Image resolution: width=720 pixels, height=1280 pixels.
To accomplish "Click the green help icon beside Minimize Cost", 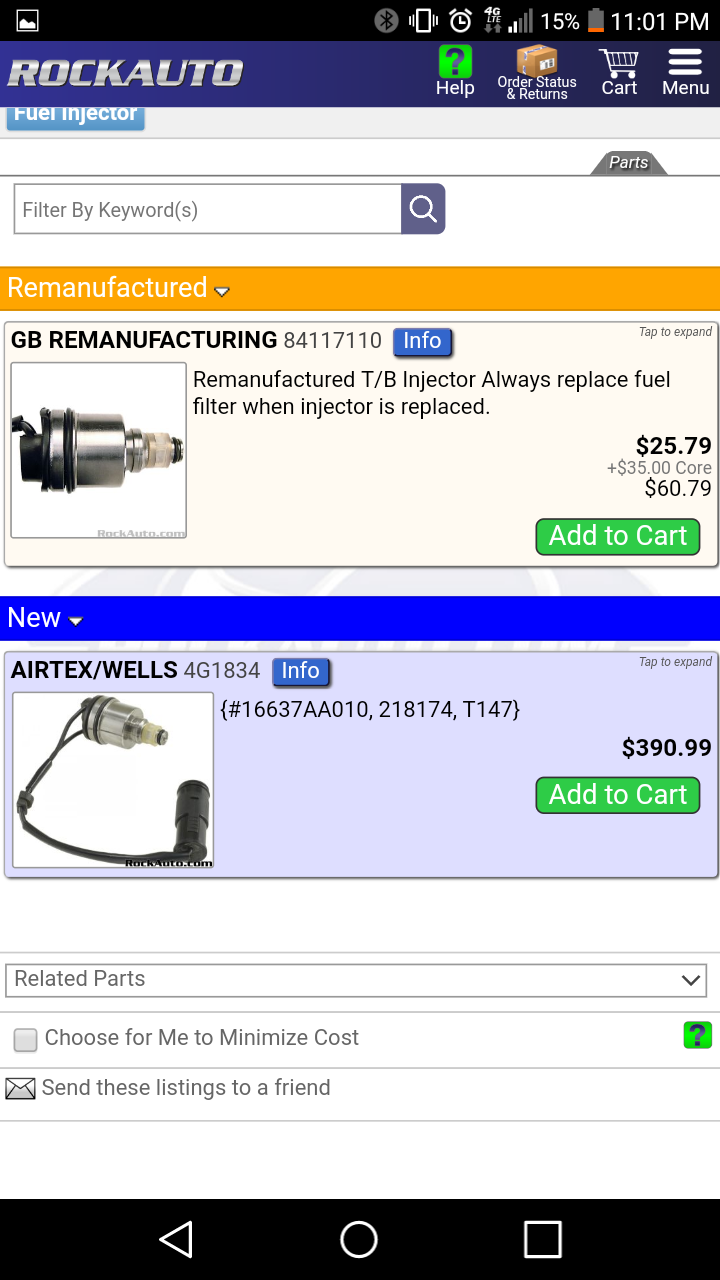I will click(x=697, y=1035).
